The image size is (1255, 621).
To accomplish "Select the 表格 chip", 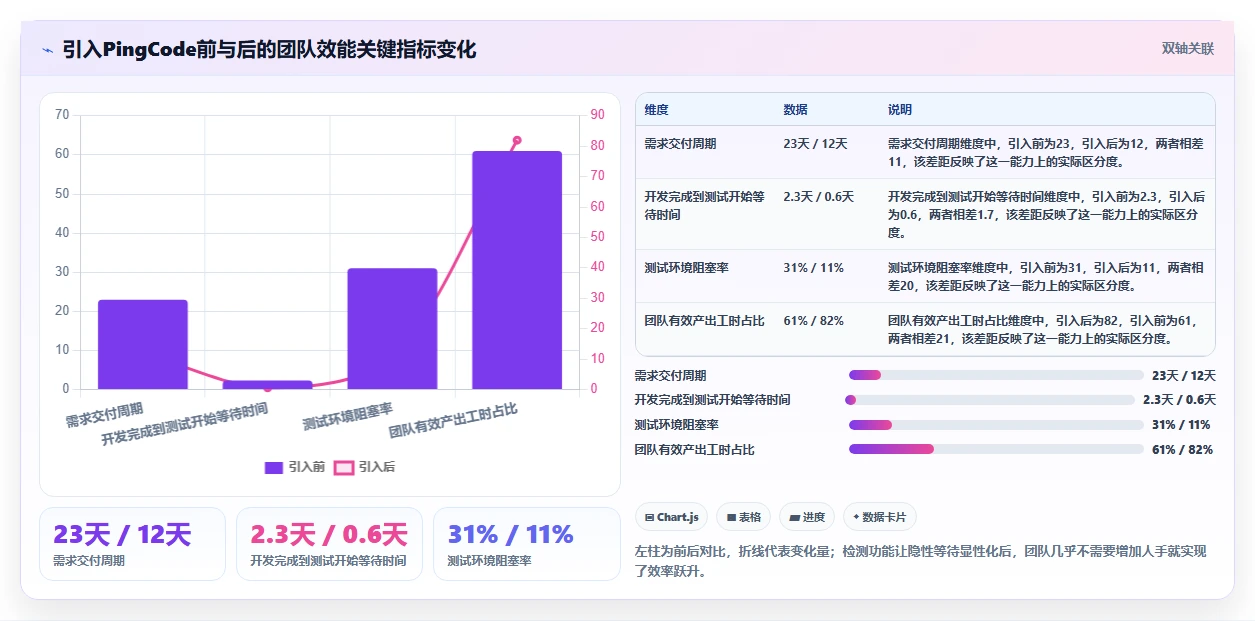I will coord(744,517).
